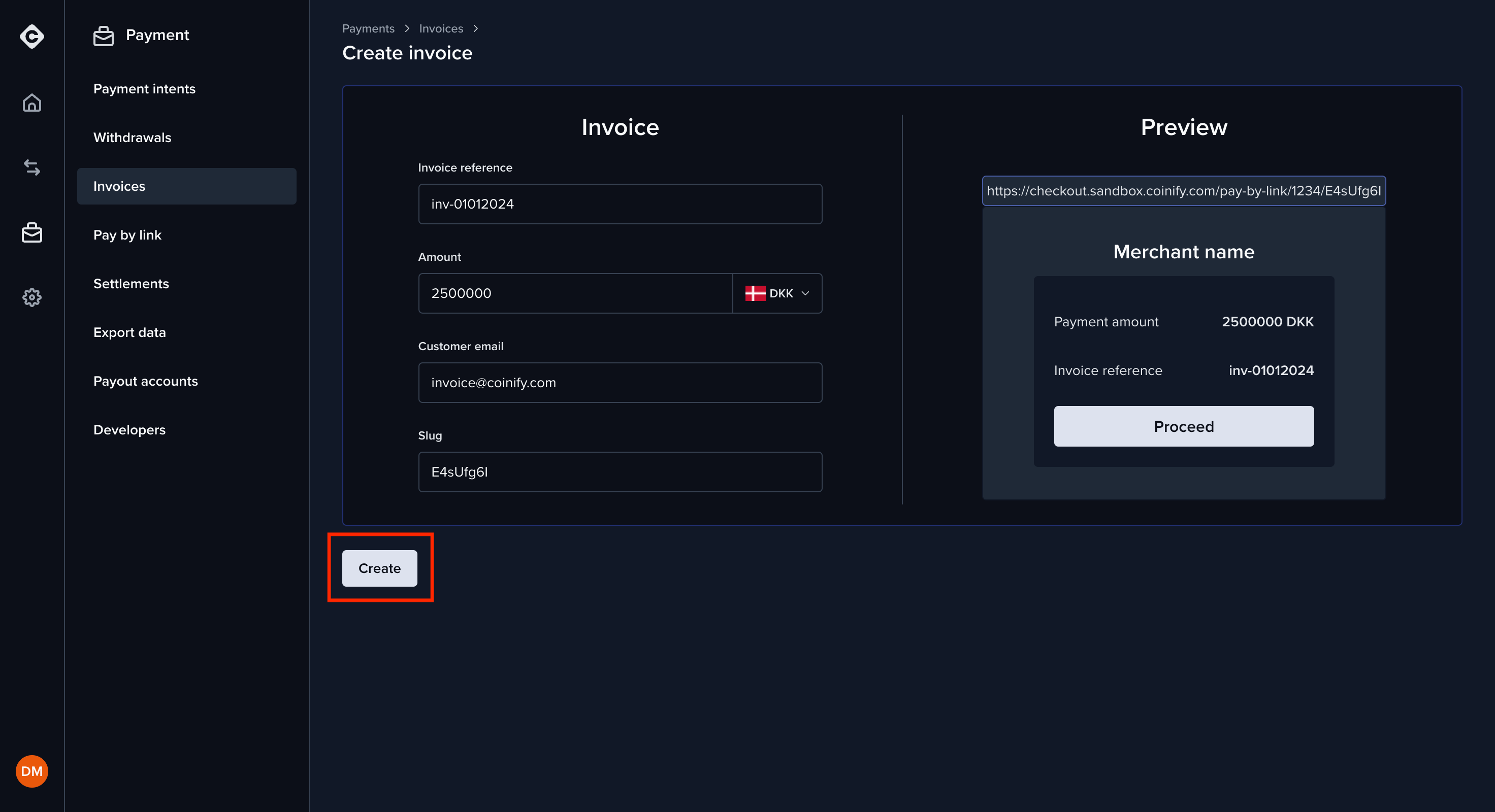The width and height of the screenshot is (1495, 812).
Task: Open Settlements in the side menu
Action: pos(131,284)
